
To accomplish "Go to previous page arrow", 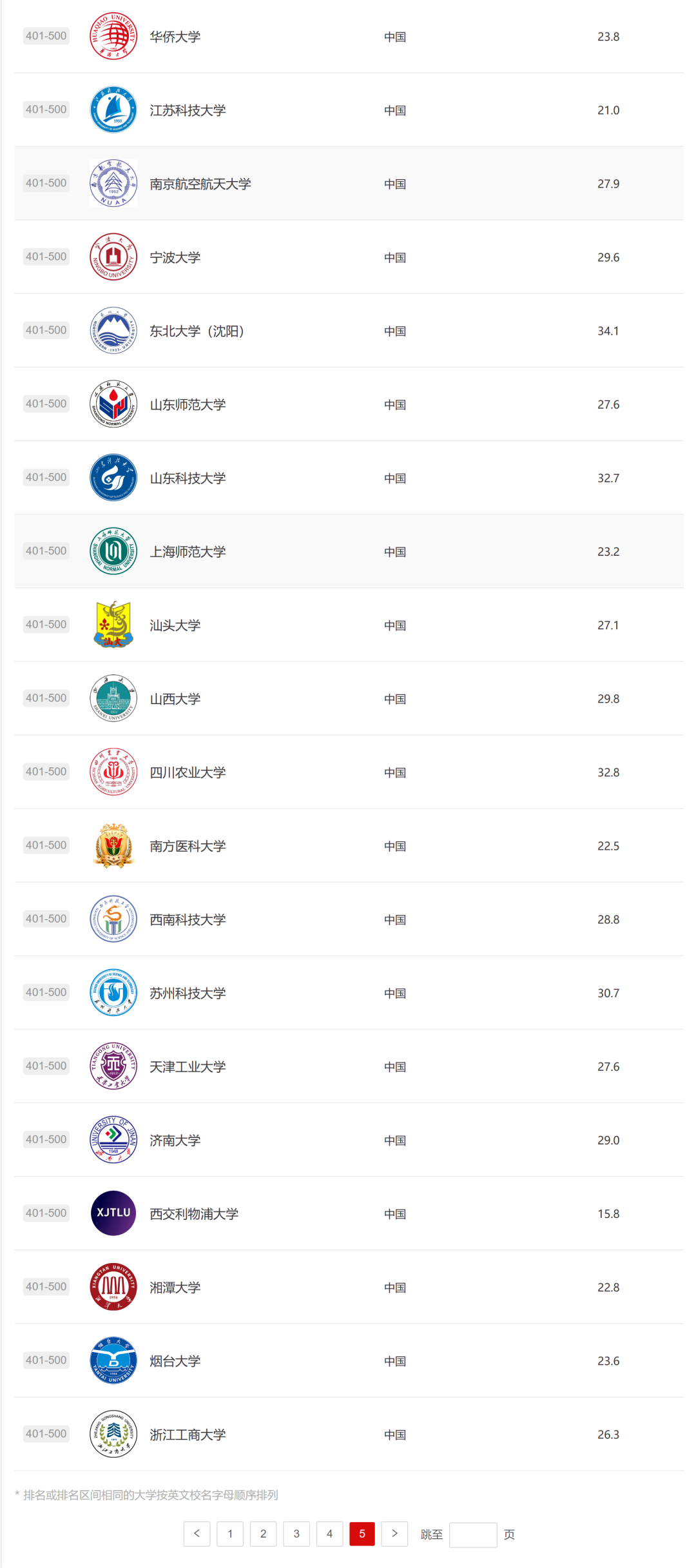I will (x=197, y=1534).
